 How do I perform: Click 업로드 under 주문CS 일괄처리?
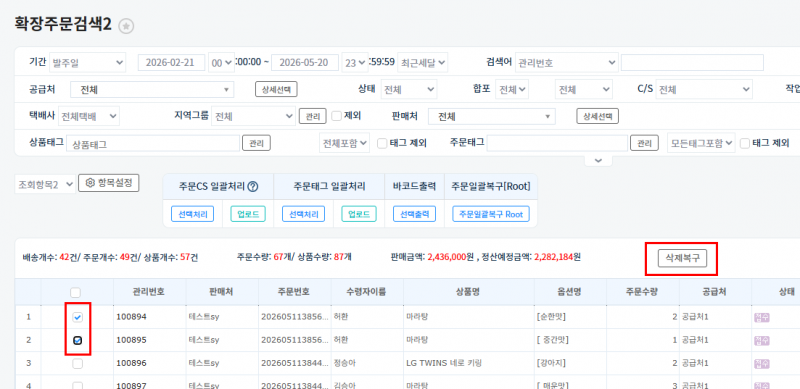(248, 214)
